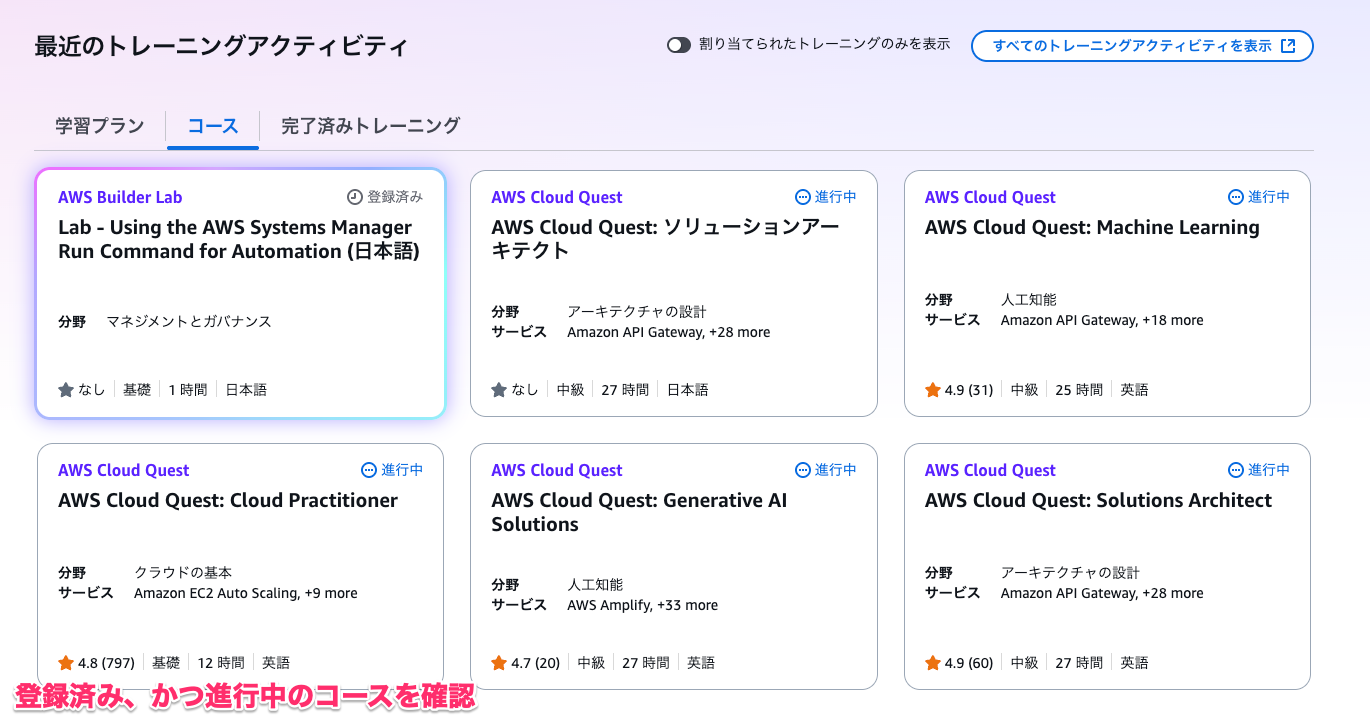The height and width of the screenshot is (723, 1370).
Task: Click クラウドの基本 field value
Action: pyautogui.click(x=183, y=573)
